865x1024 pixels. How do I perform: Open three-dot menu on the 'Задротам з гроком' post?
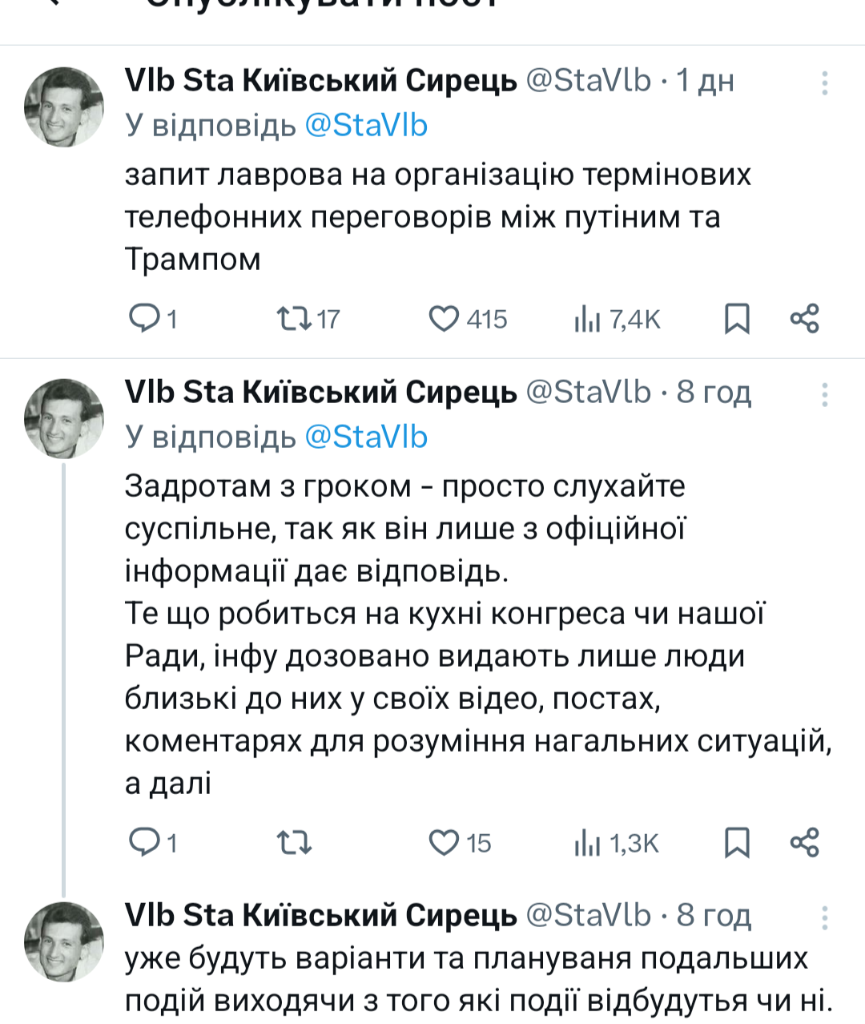824,393
